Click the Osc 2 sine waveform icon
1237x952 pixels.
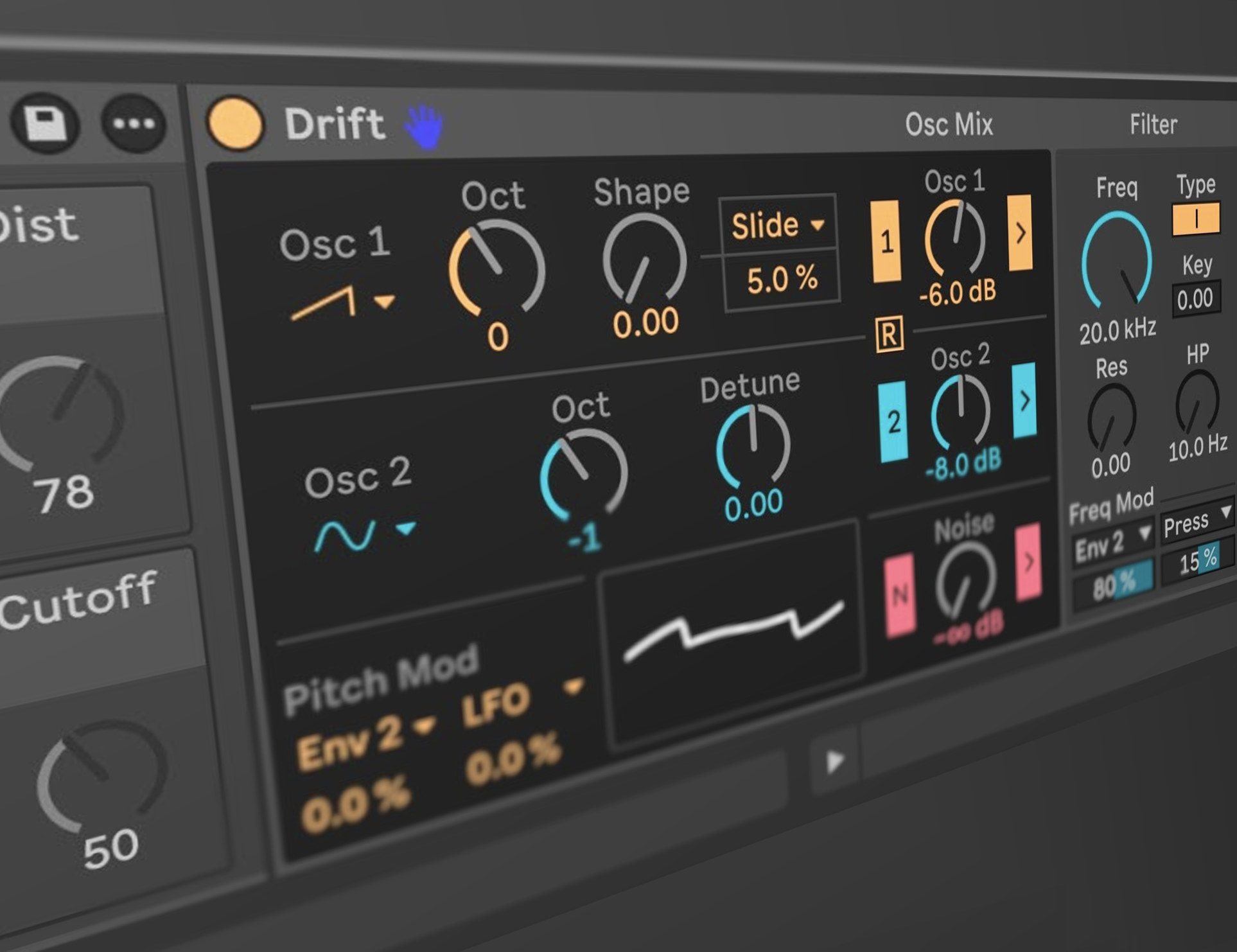pos(344,534)
